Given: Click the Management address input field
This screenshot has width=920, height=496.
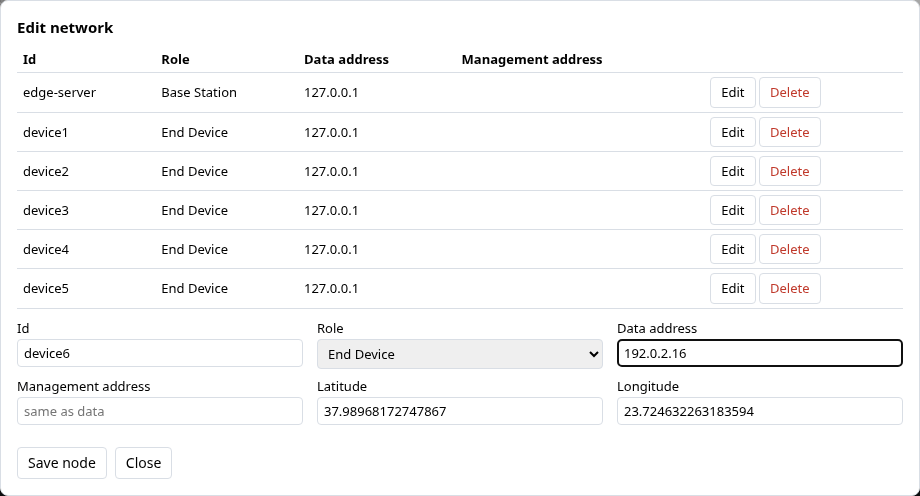Looking at the screenshot, I should 160,411.
